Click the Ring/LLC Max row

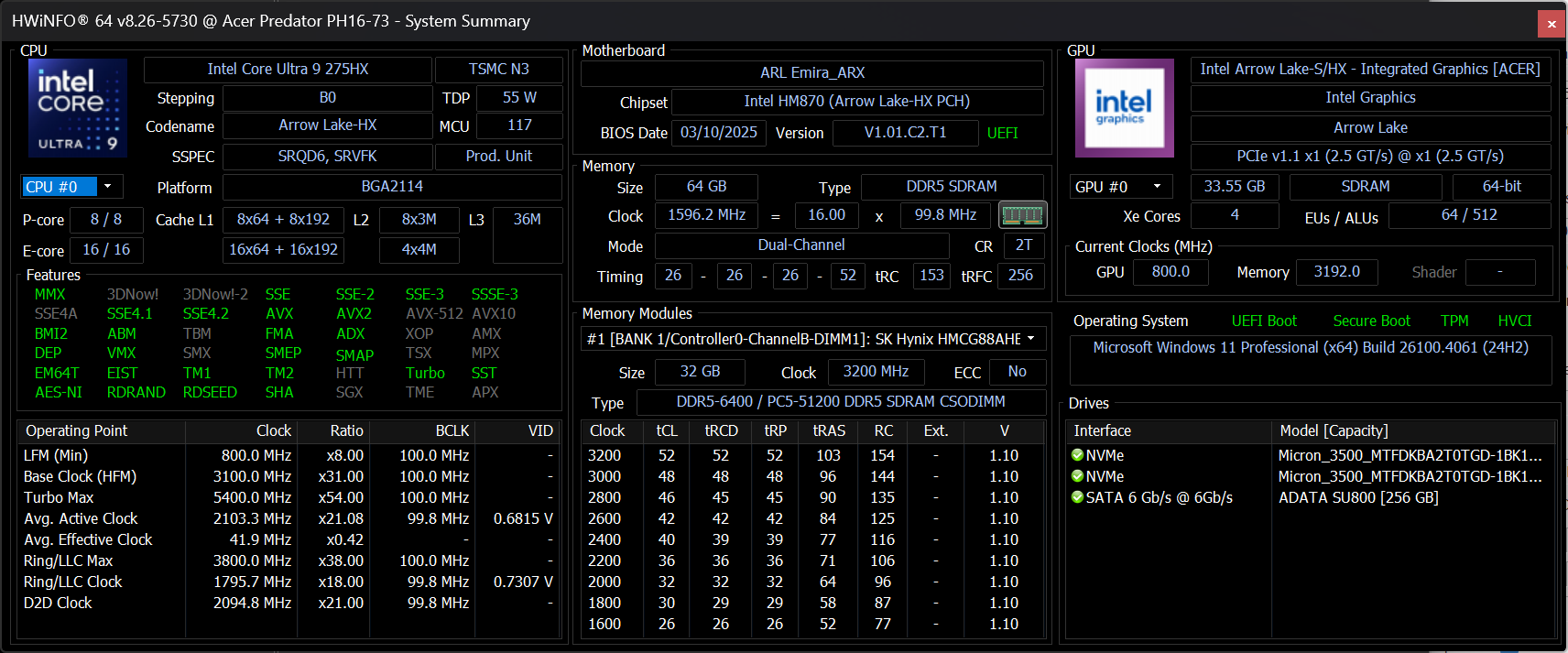coord(289,560)
